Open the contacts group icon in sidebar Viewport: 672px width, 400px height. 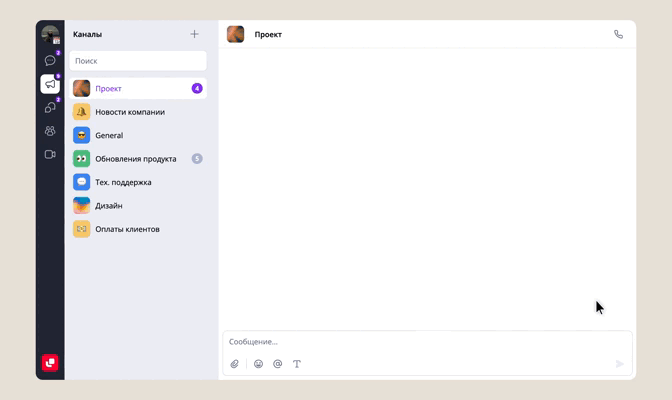(50, 131)
